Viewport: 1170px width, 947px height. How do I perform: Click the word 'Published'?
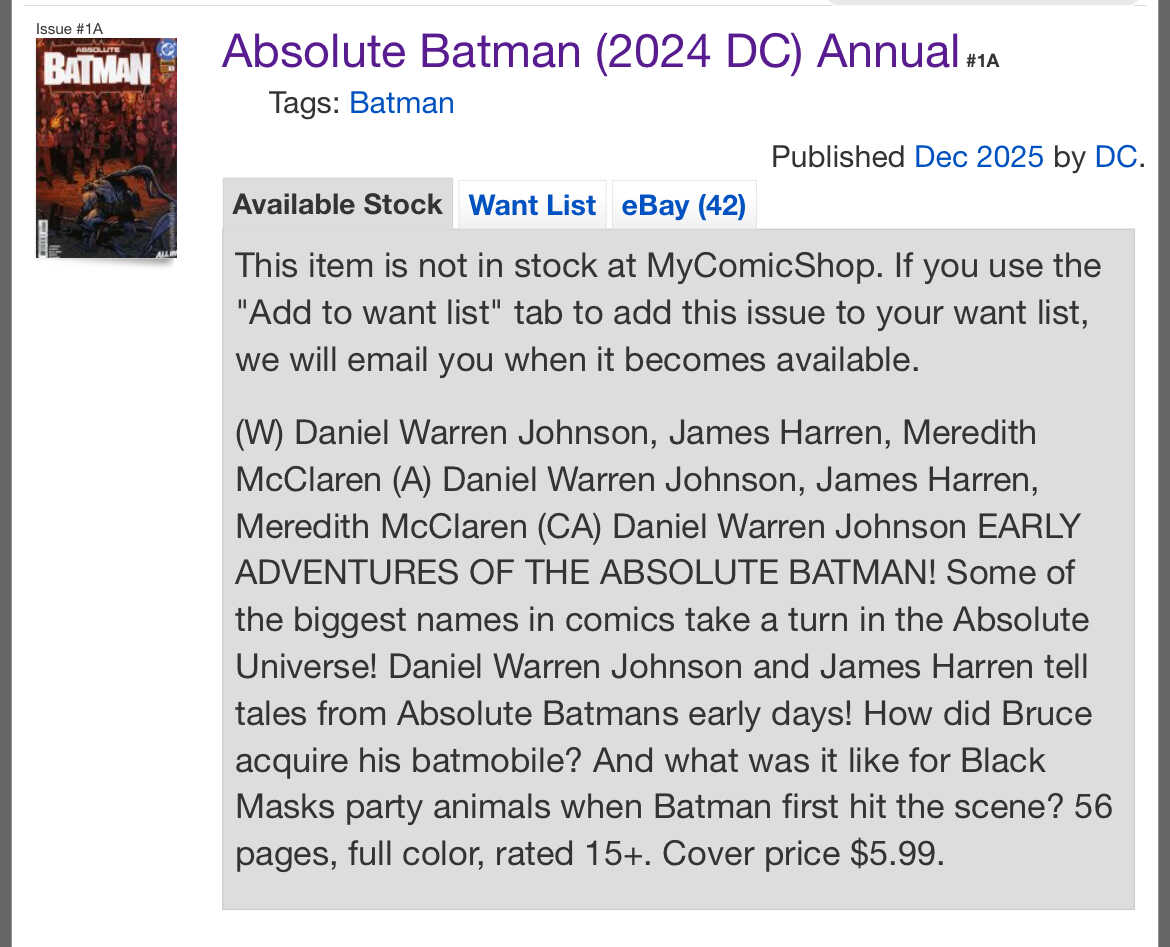pos(838,157)
